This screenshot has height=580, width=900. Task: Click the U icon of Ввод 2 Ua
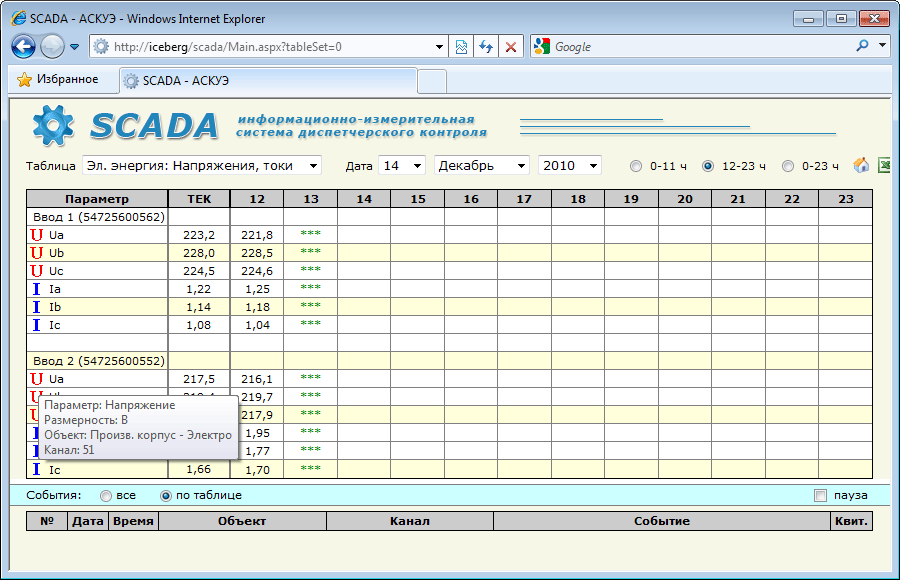[37, 379]
